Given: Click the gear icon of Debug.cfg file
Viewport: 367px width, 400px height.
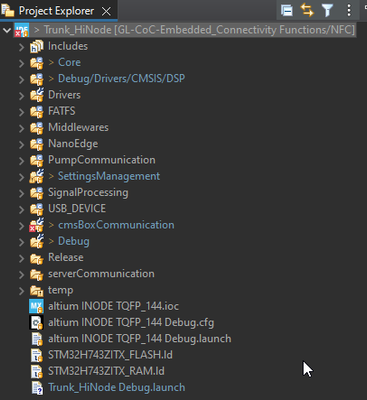Looking at the screenshot, I should point(36,323).
